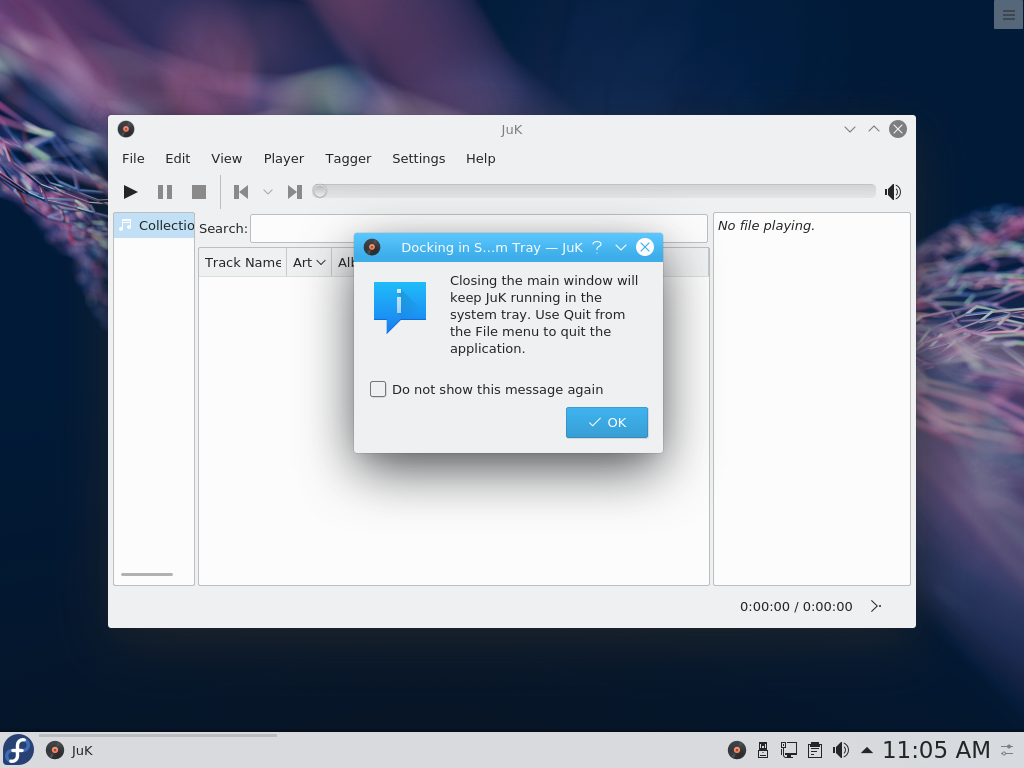Viewport: 1024px width, 768px height.
Task: Click the jump to playing track arrow
Action: click(x=876, y=606)
